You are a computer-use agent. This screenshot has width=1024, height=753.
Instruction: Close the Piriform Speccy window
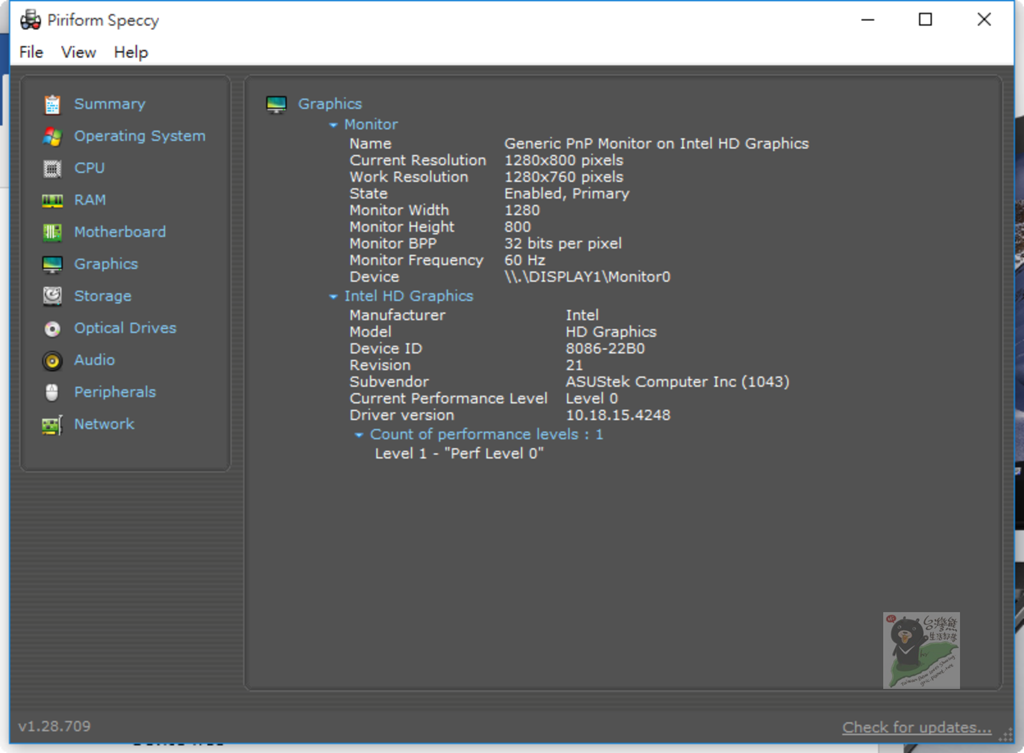pos(984,20)
